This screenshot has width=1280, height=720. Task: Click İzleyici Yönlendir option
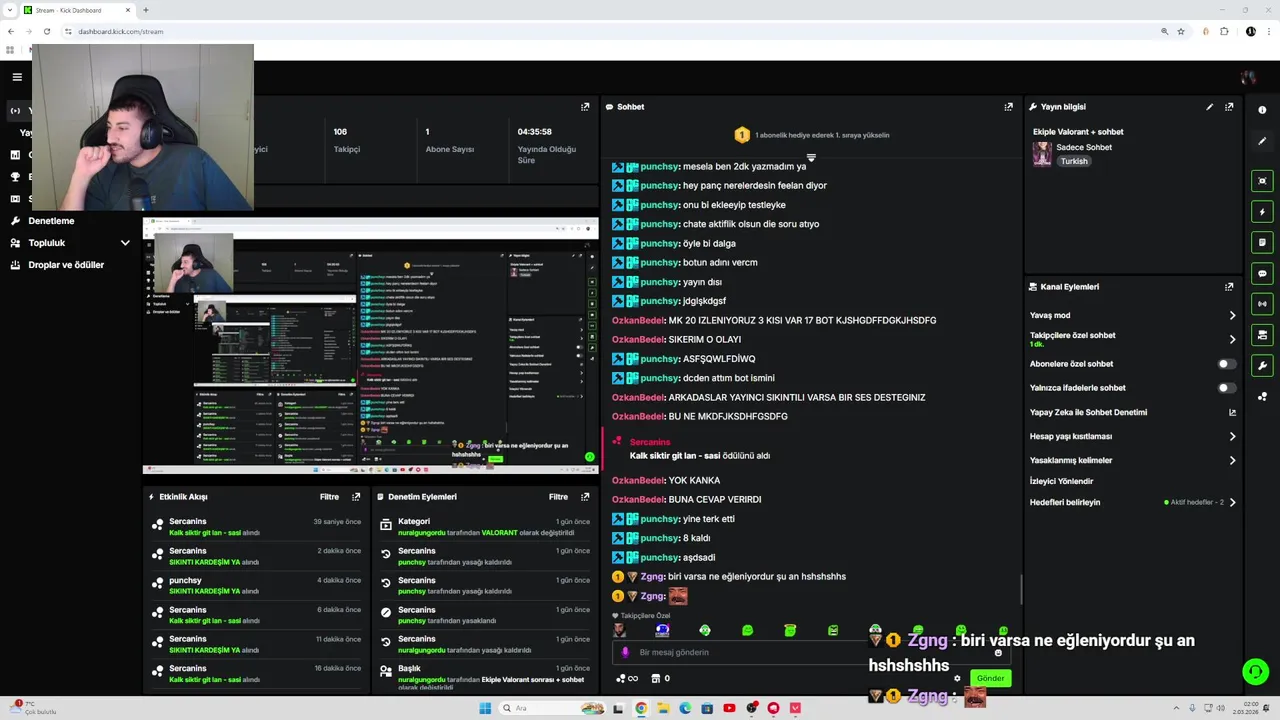tap(1061, 481)
